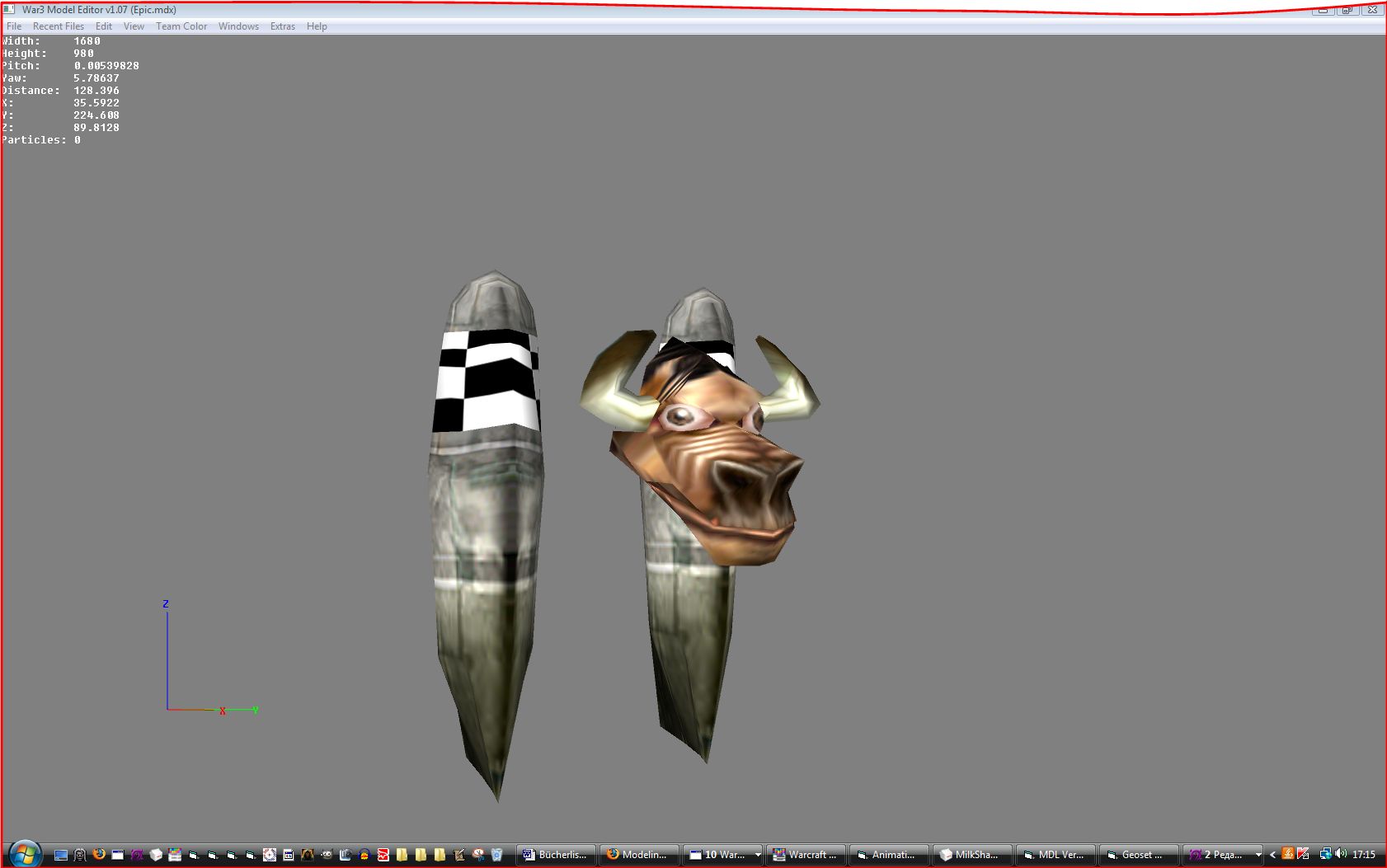
Task: Open the View menu
Action: coord(134,26)
